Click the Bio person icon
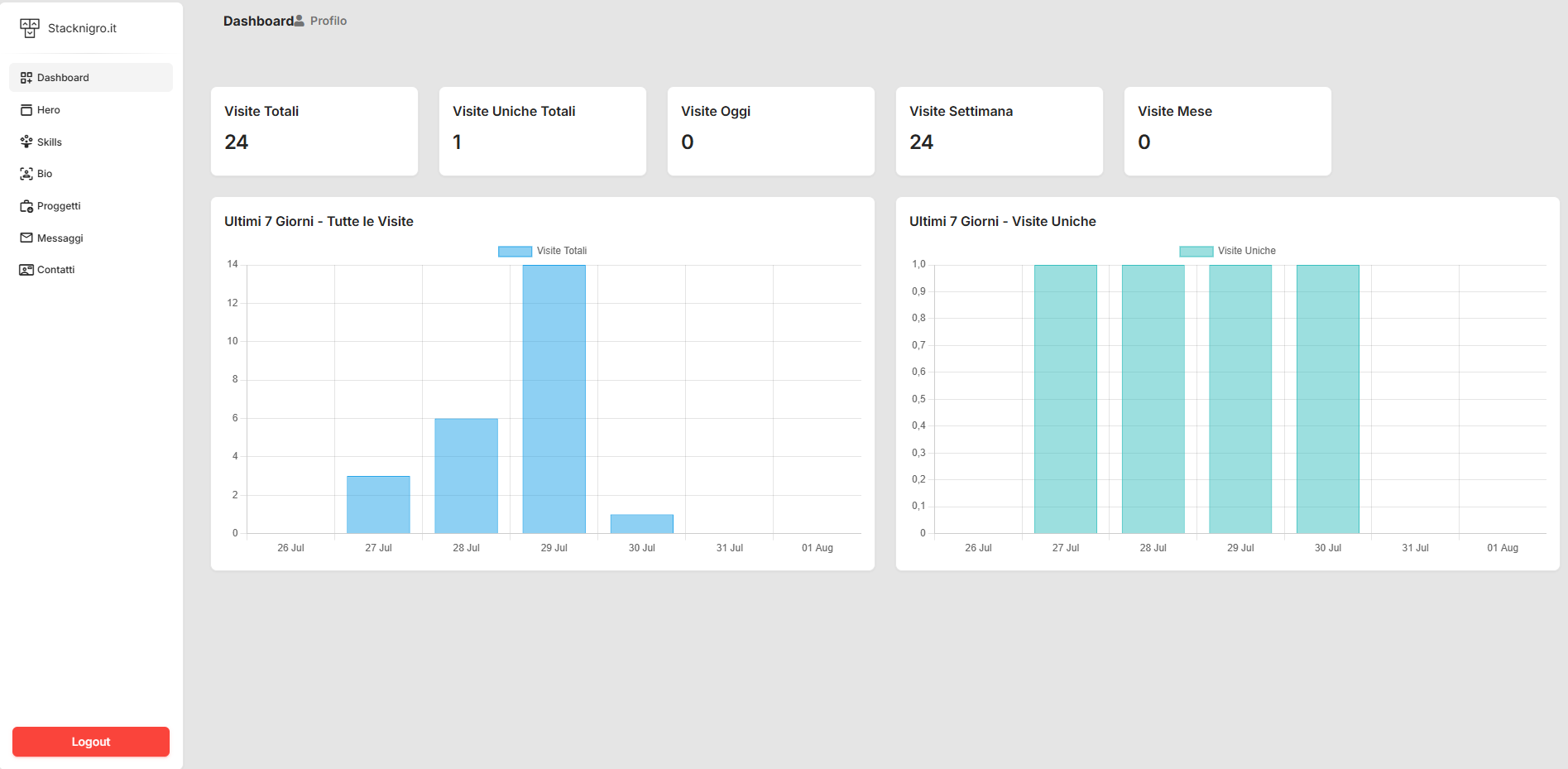The height and width of the screenshot is (769, 1568). [26, 174]
